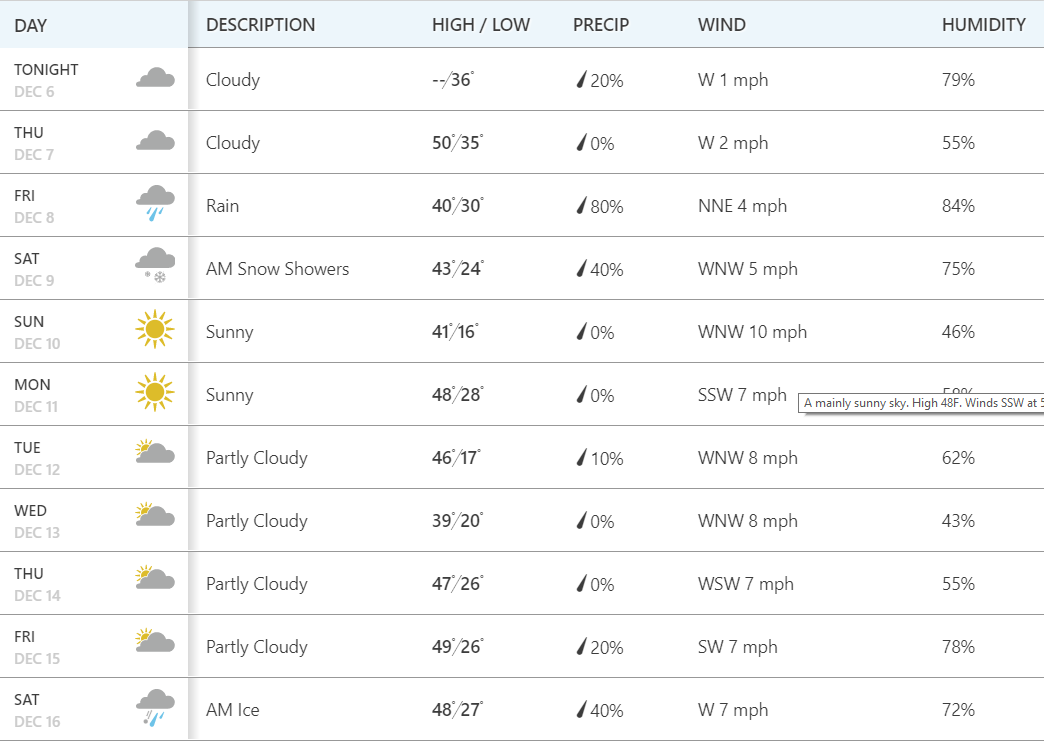Click the WNW 10 mph wind value
Image resolution: width=1044 pixels, height=741 pixels.
click(752, 332)
